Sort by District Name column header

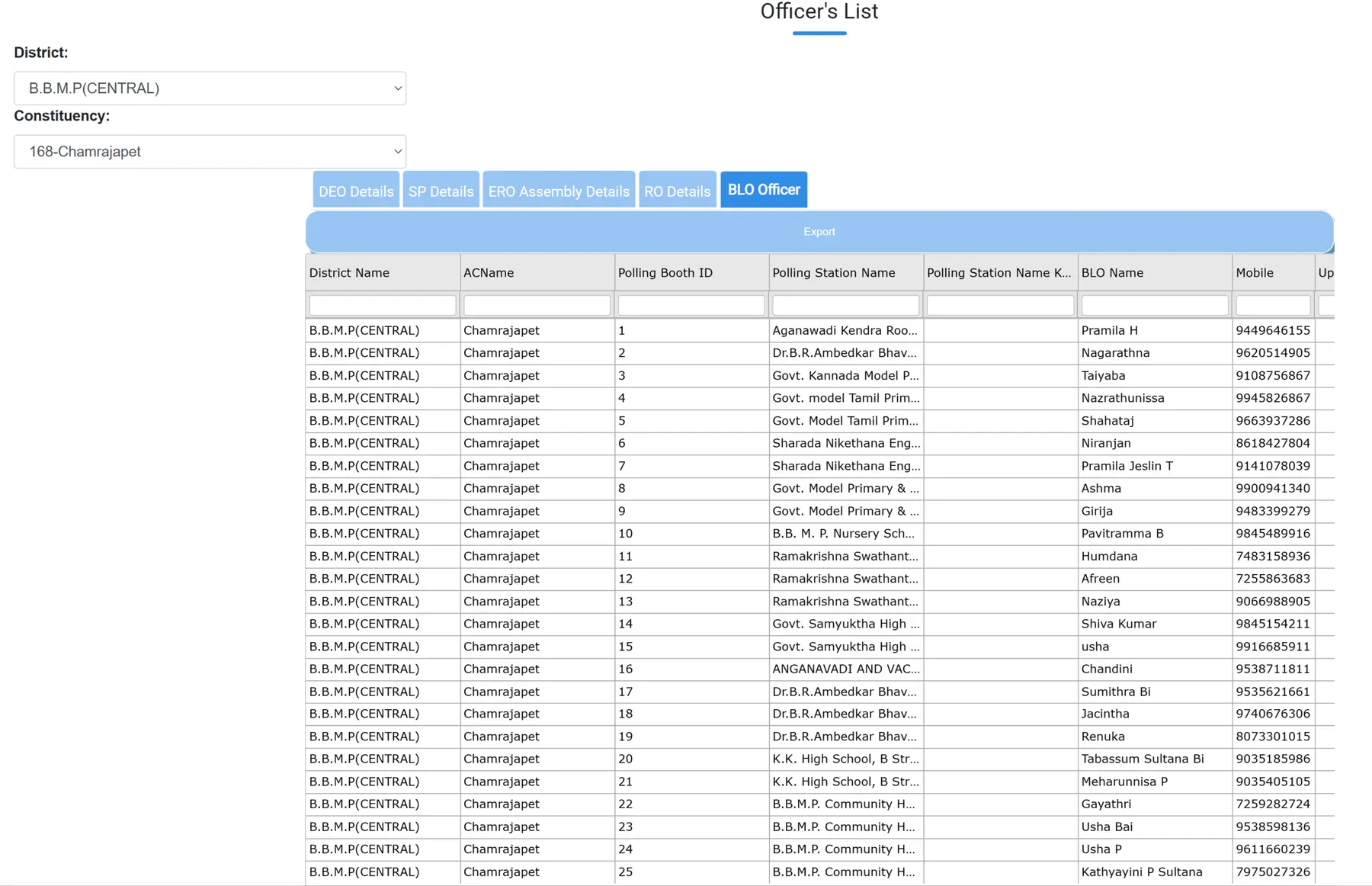[383, 273]
